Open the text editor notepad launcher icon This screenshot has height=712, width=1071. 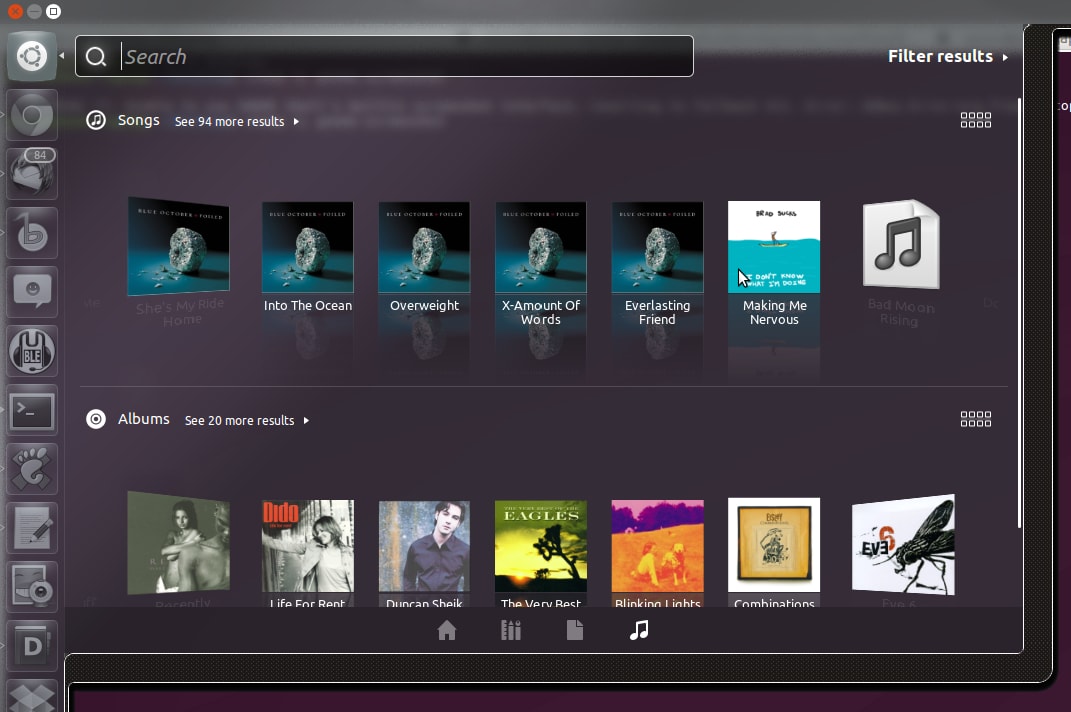[x=31, y=528]
